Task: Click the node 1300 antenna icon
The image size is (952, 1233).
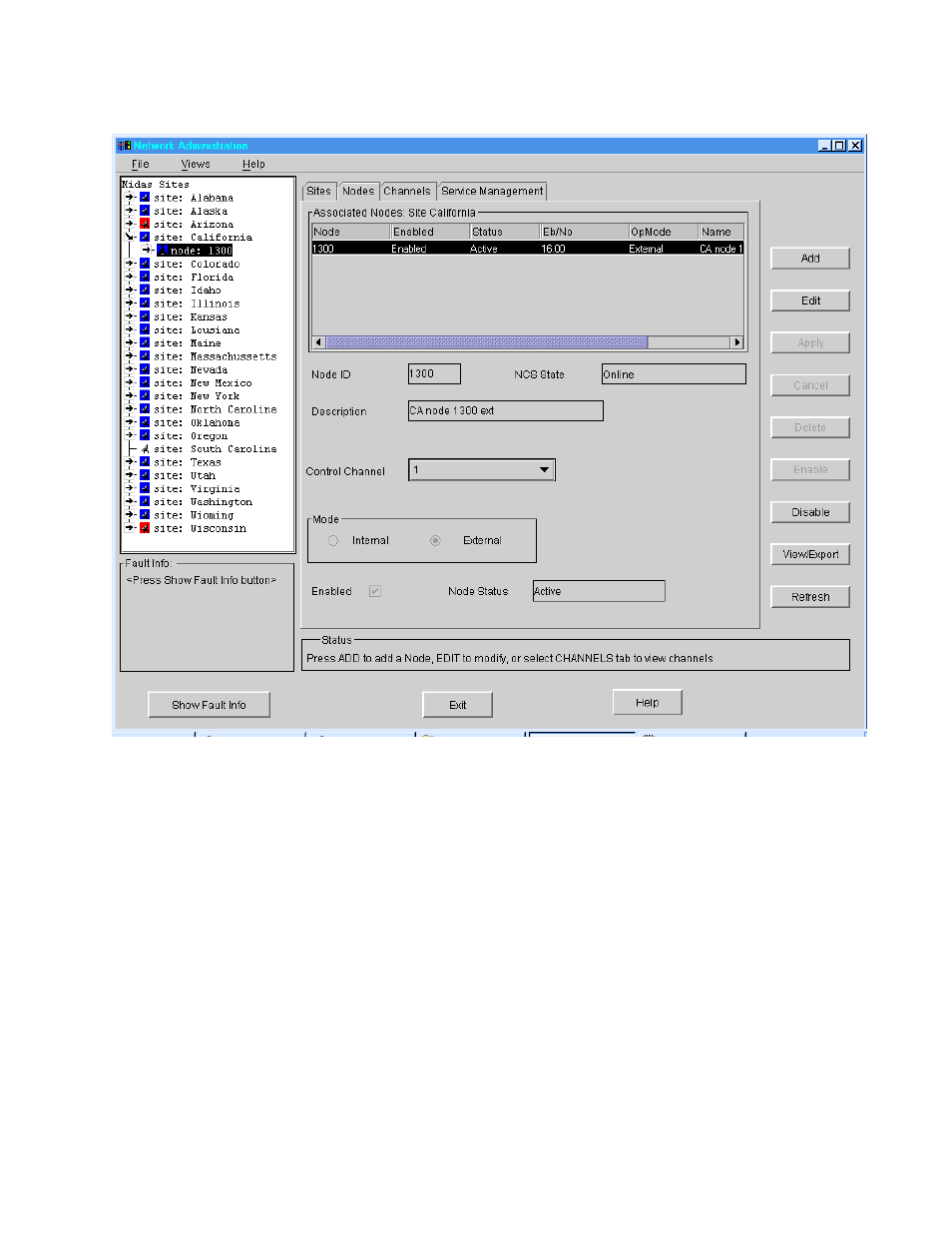Action: coord(162,251)
